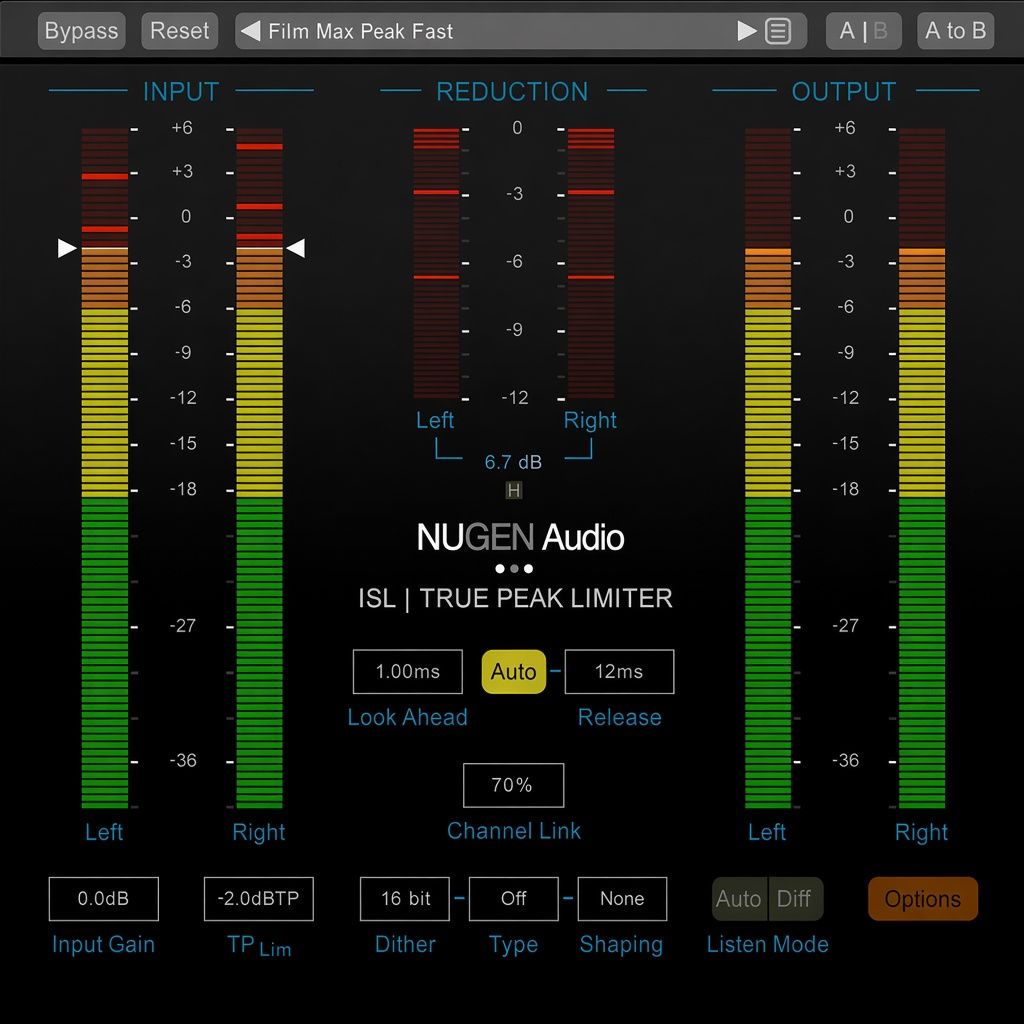Copy settings with A to B button
This screenshot has height=1024, width=1024.
tap(955, 31)
